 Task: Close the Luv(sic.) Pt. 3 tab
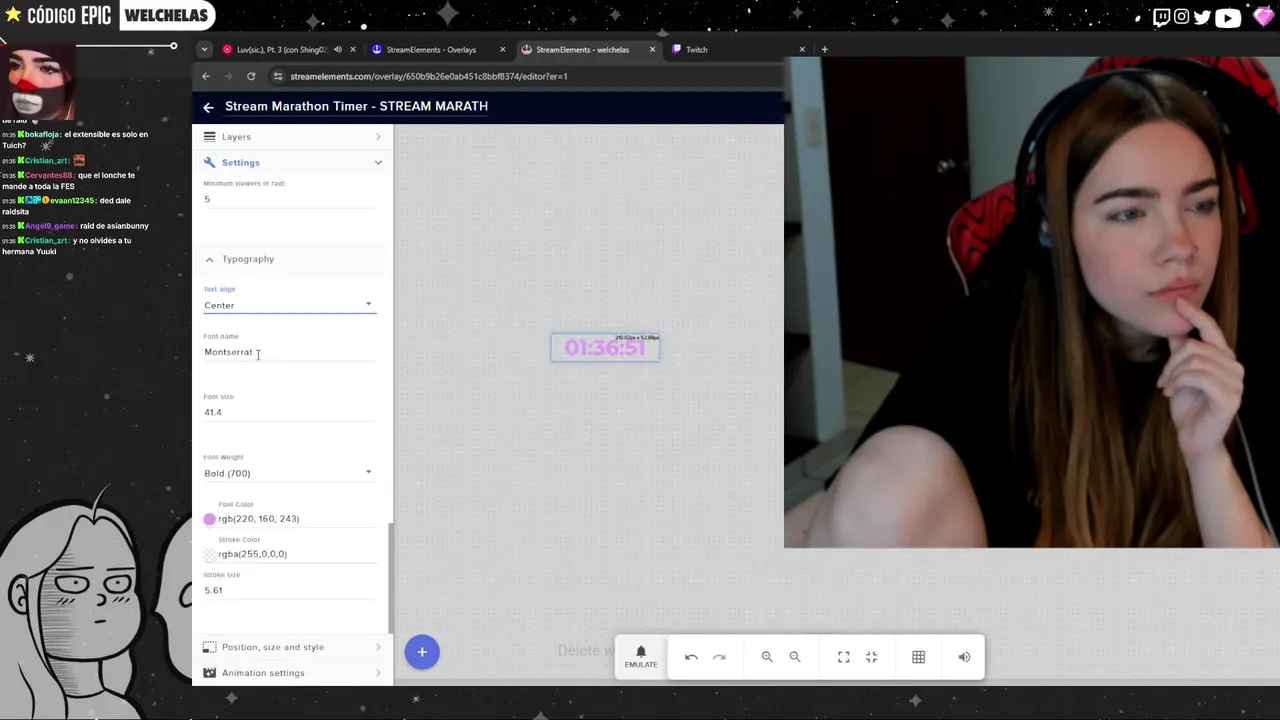[x=352, y=49]
